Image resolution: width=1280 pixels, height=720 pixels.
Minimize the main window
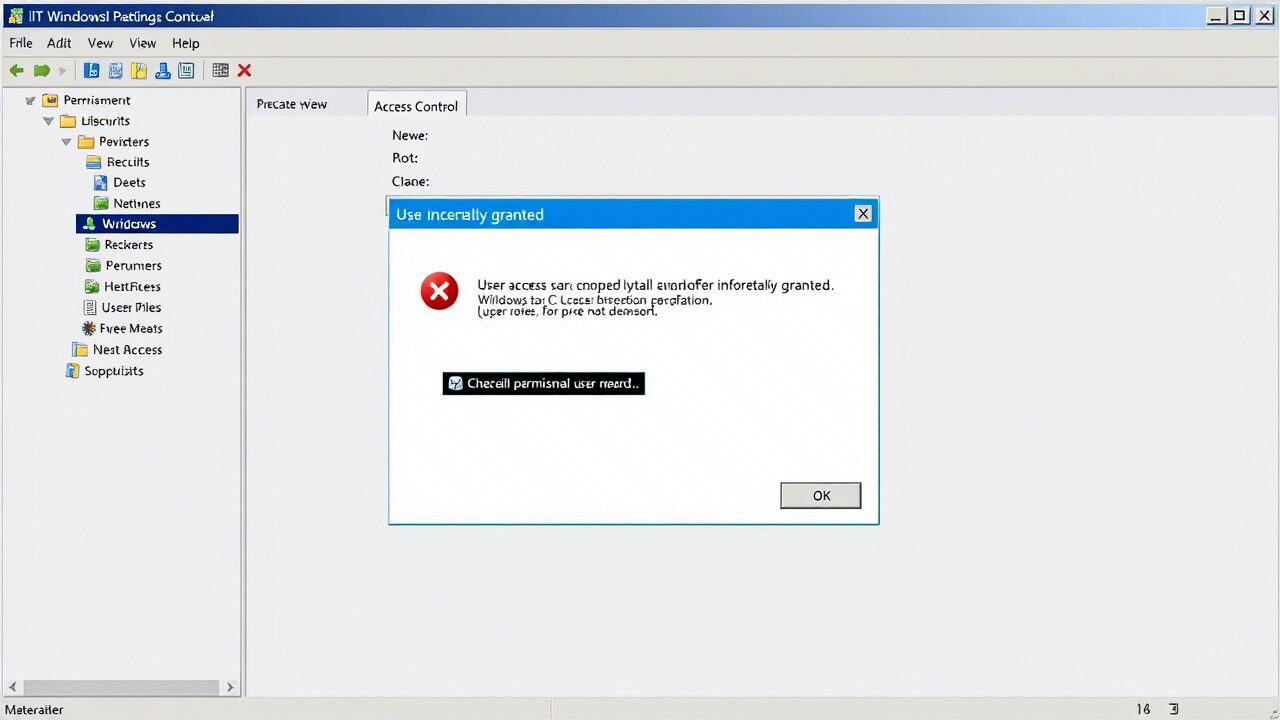pos(1217,15)
